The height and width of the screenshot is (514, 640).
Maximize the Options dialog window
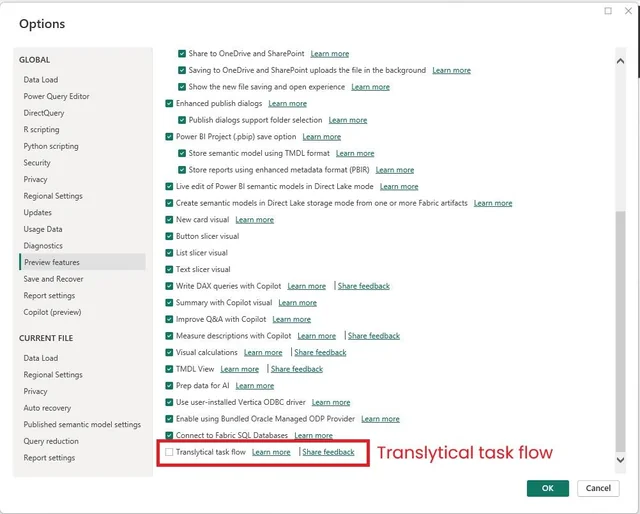coord(608,11)
